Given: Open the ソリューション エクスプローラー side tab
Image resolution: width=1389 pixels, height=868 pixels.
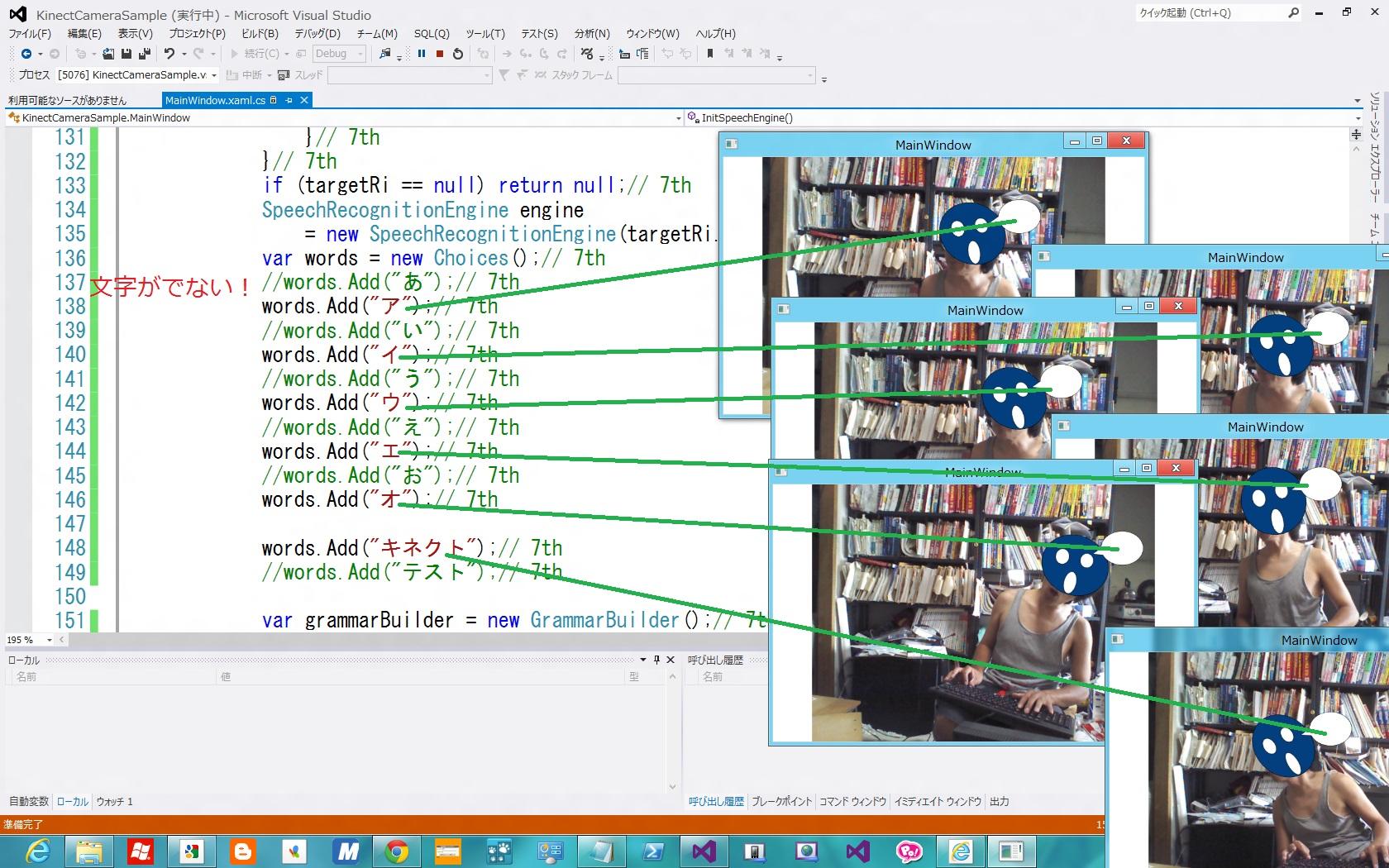Looking at the screenshot, I should (x=1374, y=146).
